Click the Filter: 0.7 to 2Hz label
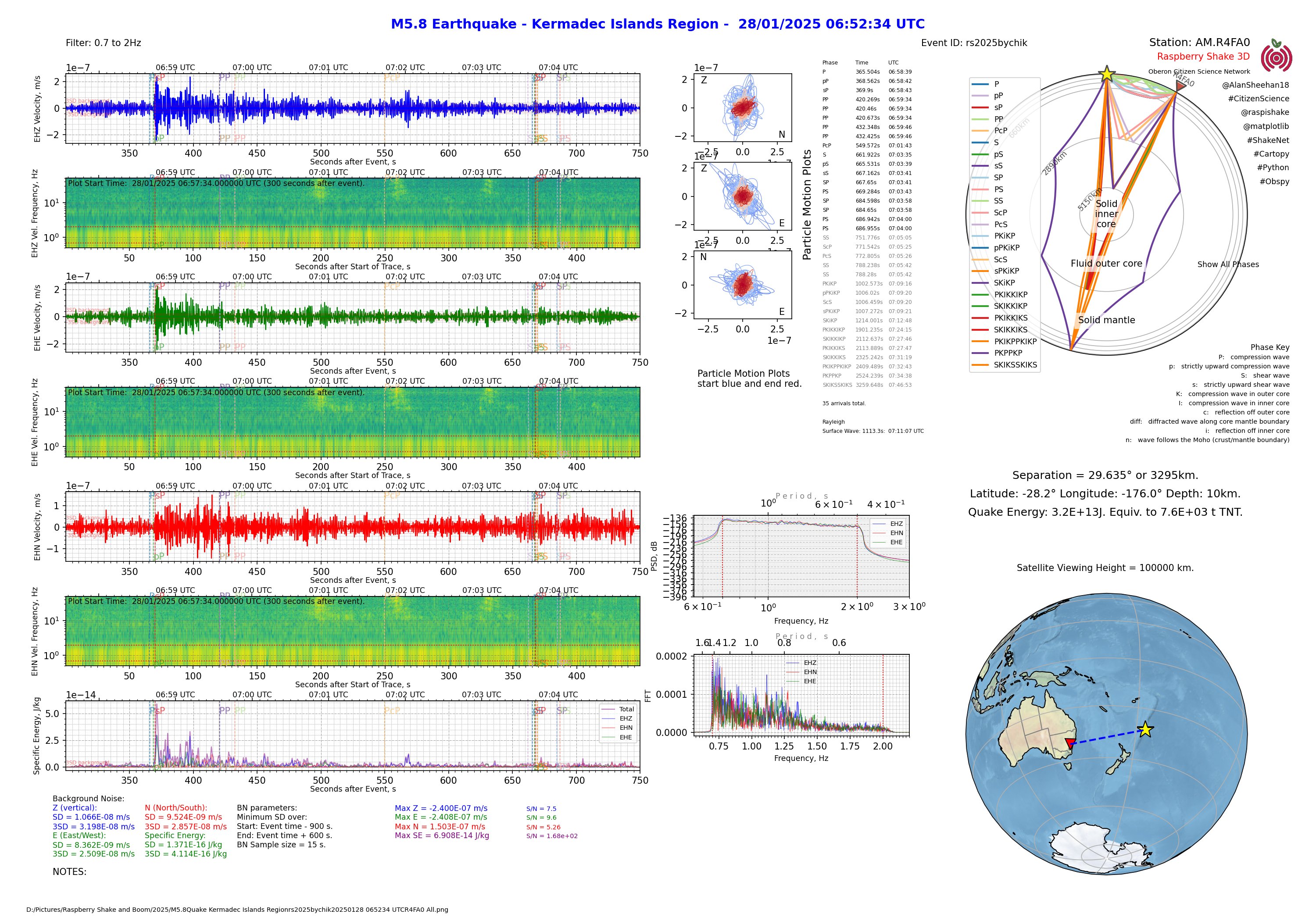Screen dimensions: 1316x921 (103, 43)
